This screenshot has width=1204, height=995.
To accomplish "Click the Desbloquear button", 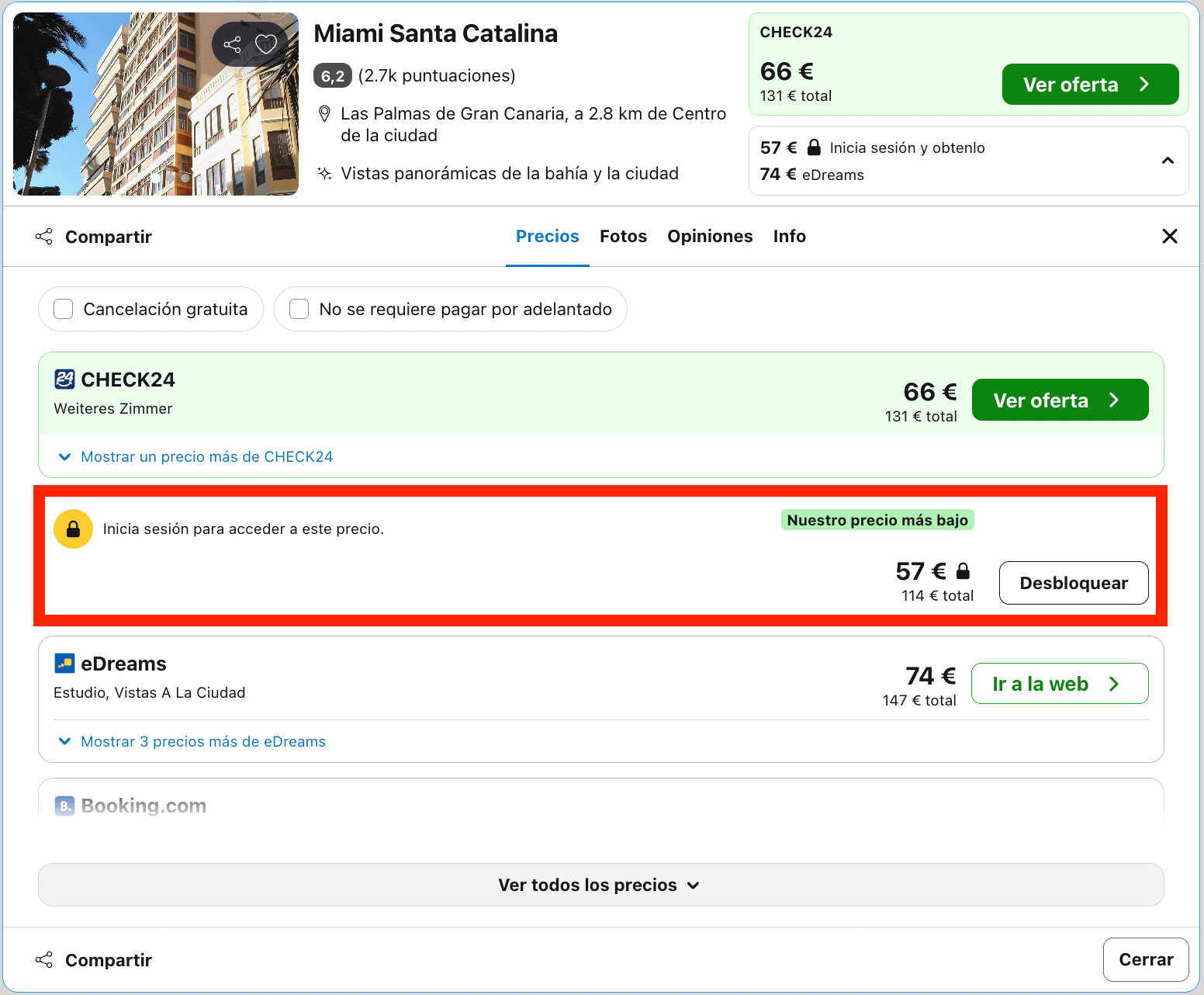I will tap(1074, 583).
